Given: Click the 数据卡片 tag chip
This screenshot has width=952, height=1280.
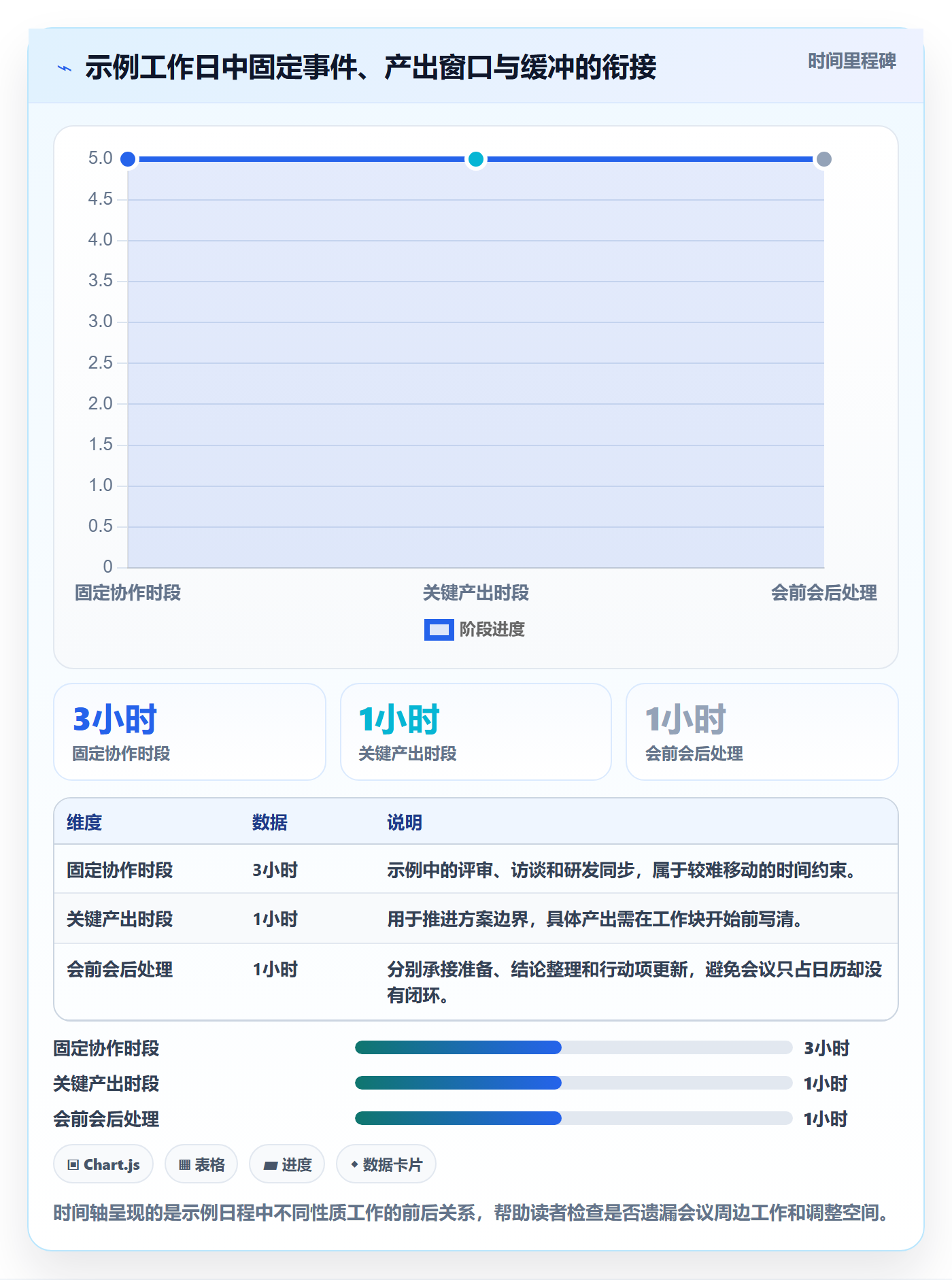Looking at the screenshot, I should click(386, 1164).
